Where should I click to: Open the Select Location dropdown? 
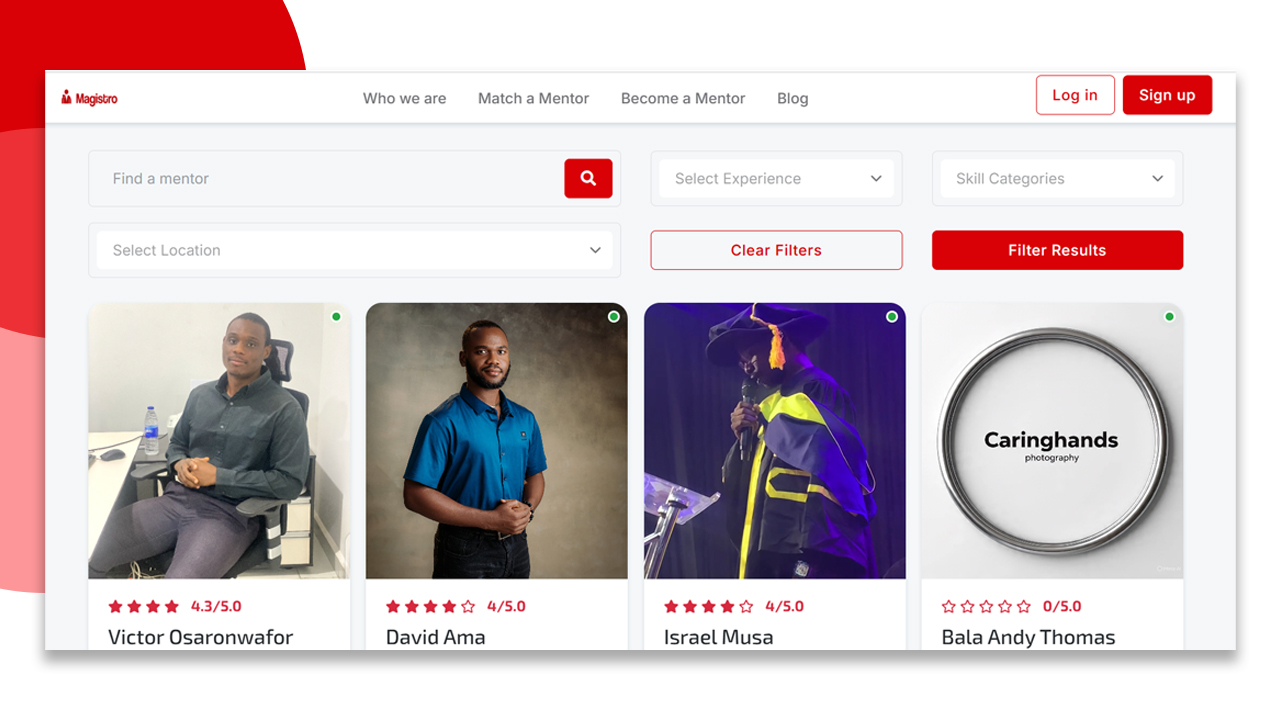tap(355, 250)
